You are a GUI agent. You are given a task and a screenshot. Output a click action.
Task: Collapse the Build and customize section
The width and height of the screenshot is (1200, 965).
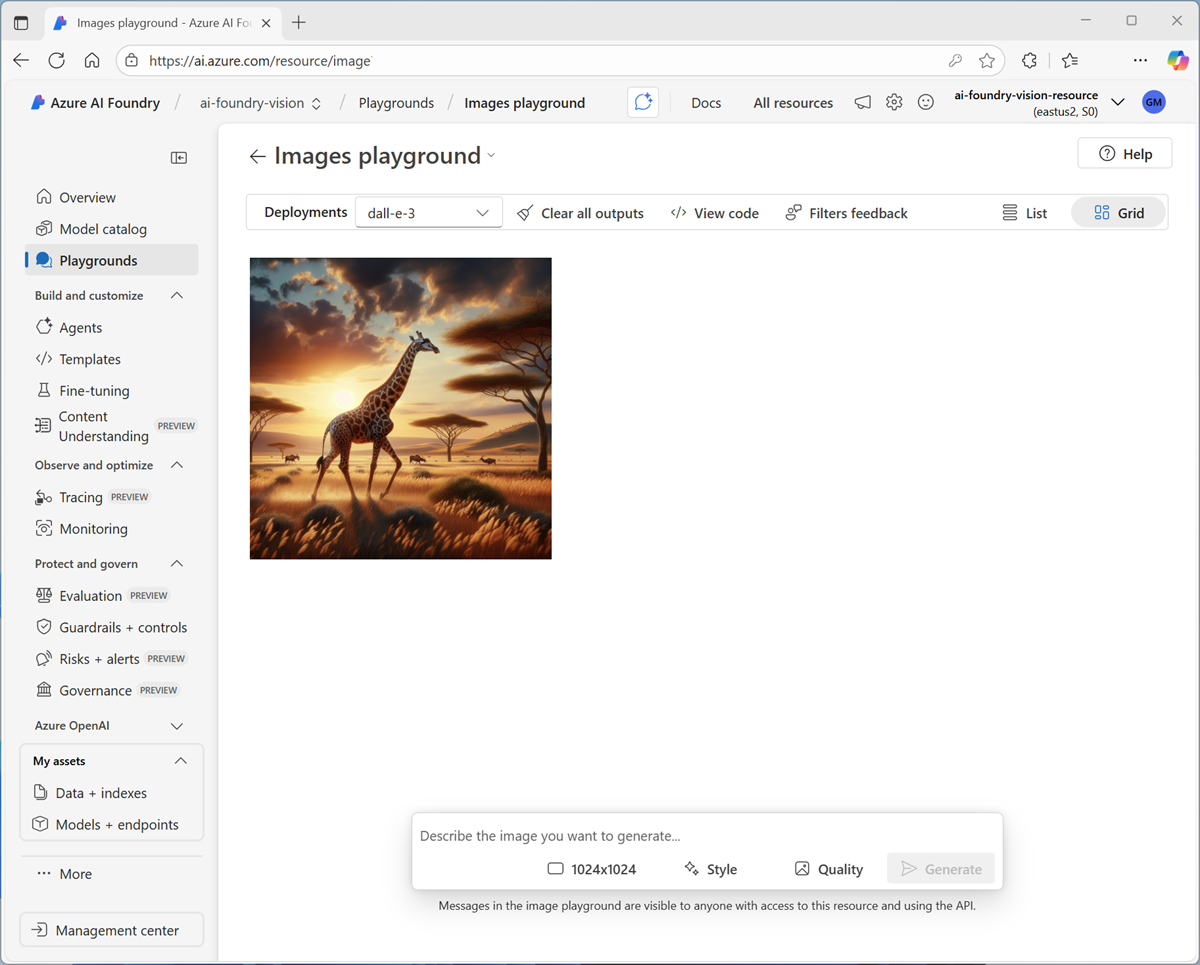click(x=177, y=296)
